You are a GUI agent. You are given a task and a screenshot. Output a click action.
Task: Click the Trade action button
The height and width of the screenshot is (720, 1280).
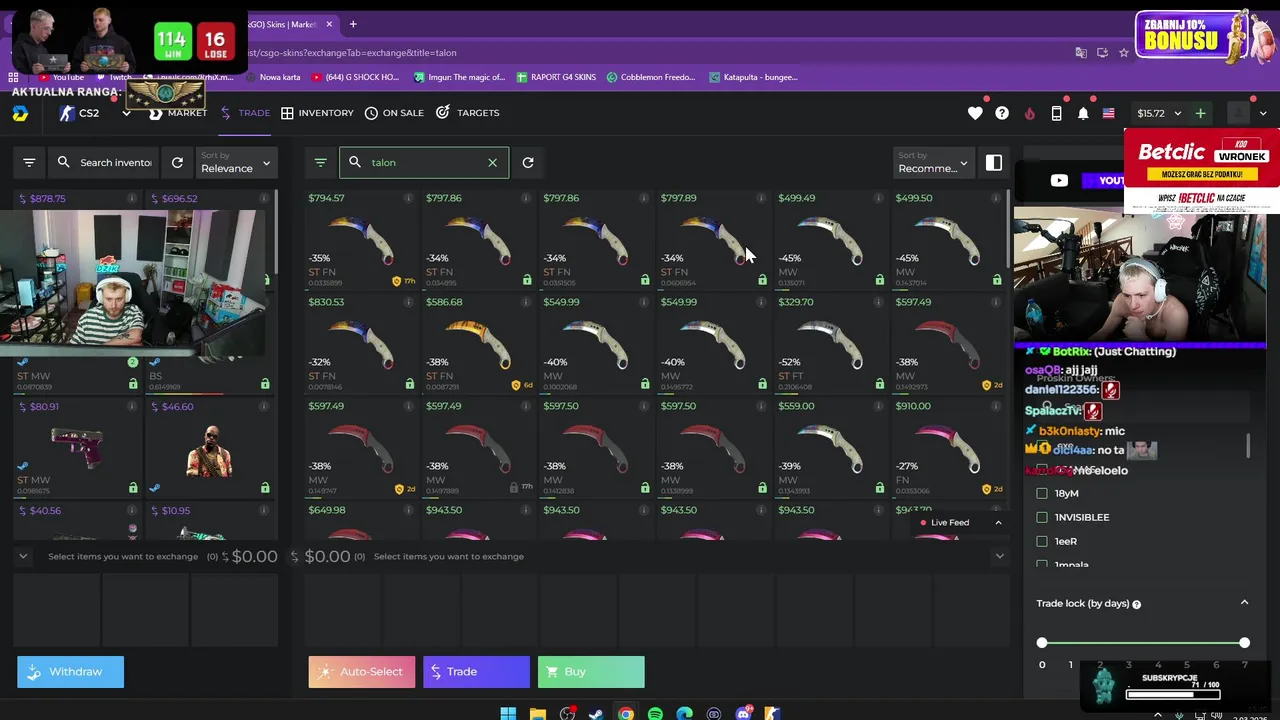point(476,672)
